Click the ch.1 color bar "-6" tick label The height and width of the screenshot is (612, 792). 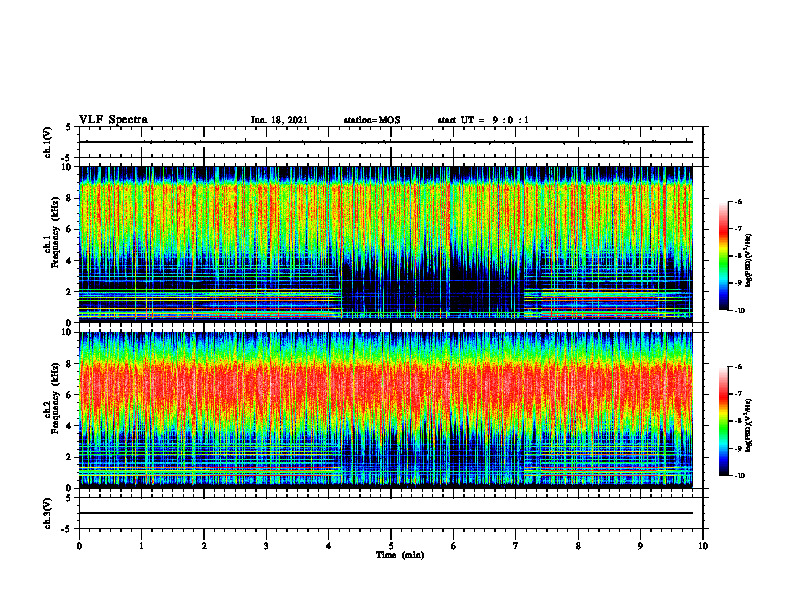click(738, 201)
